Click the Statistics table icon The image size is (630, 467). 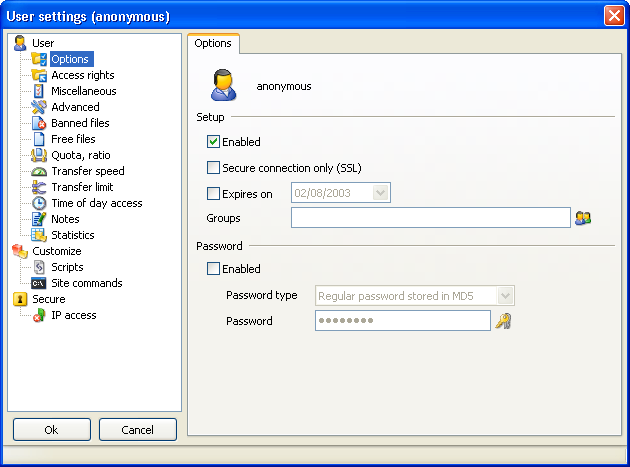click(x=39, y=235)
